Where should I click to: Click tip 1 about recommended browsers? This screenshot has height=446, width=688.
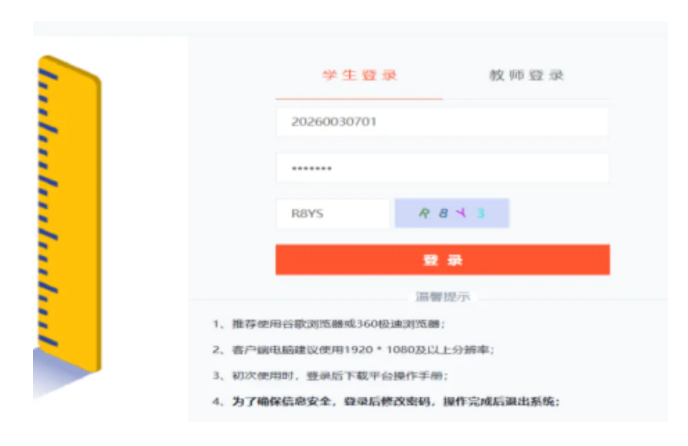coord(329,324)
